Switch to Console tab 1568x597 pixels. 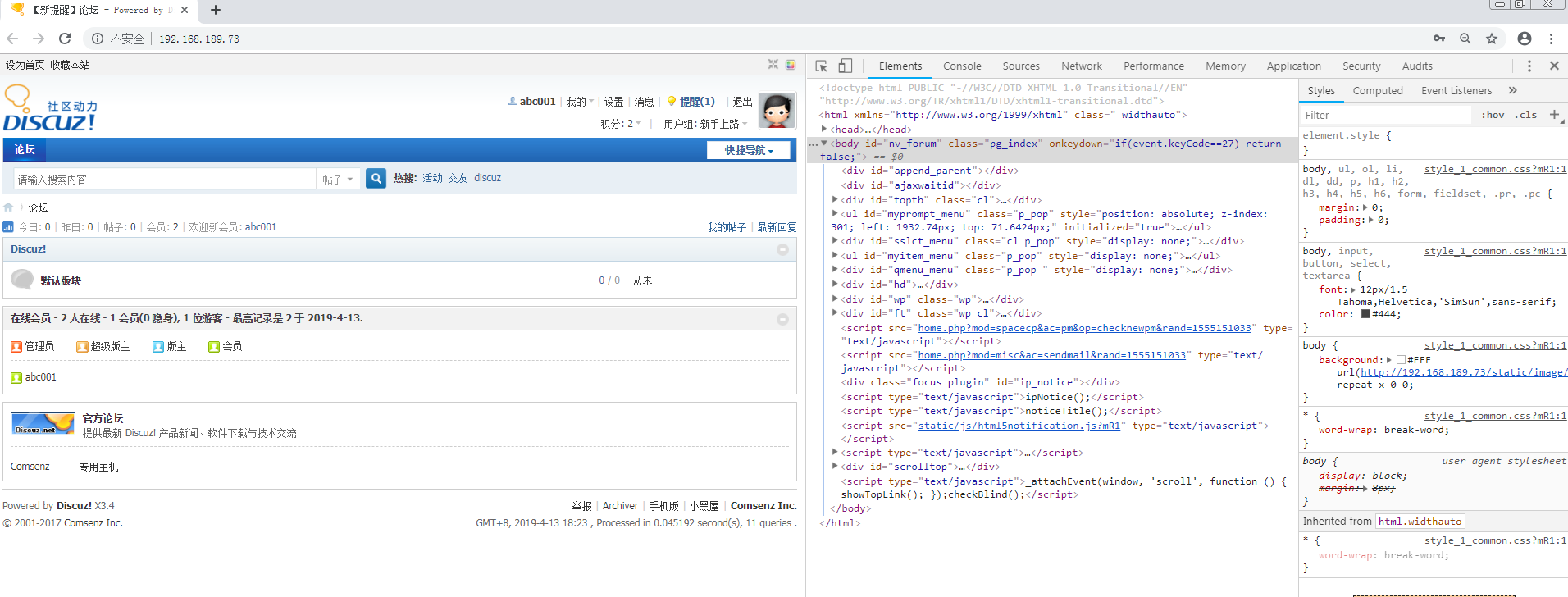(962, 66)
